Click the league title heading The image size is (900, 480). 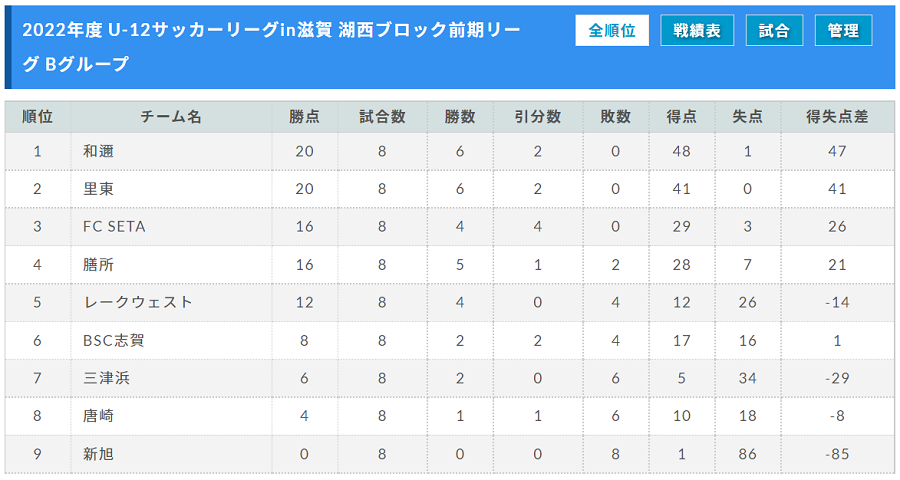271,47
